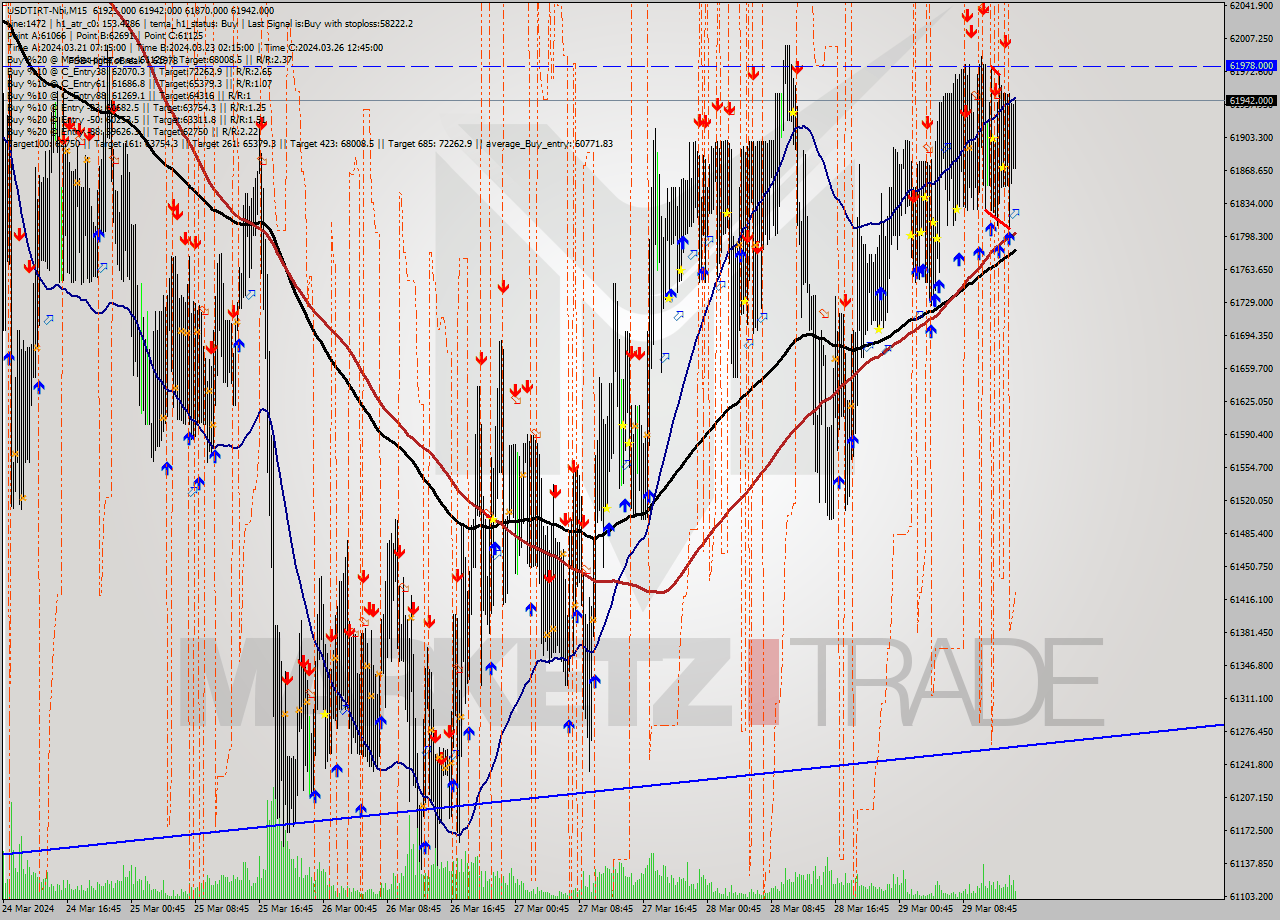Click the blue 61978.000 price marker
Viewport: 1280px width, 920px height.
1251,66
